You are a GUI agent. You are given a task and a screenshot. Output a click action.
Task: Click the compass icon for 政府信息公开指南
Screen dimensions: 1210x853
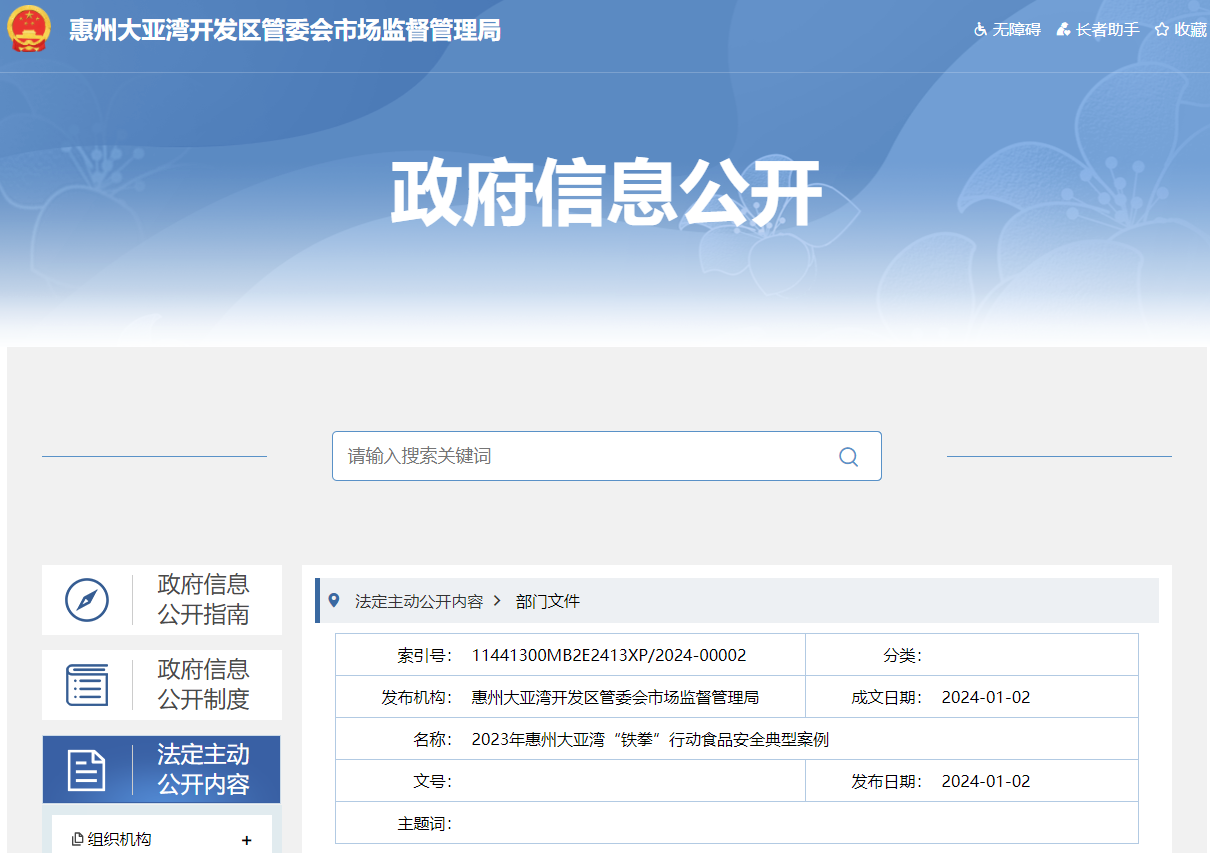pyautogui.click(x=87, y=600)
